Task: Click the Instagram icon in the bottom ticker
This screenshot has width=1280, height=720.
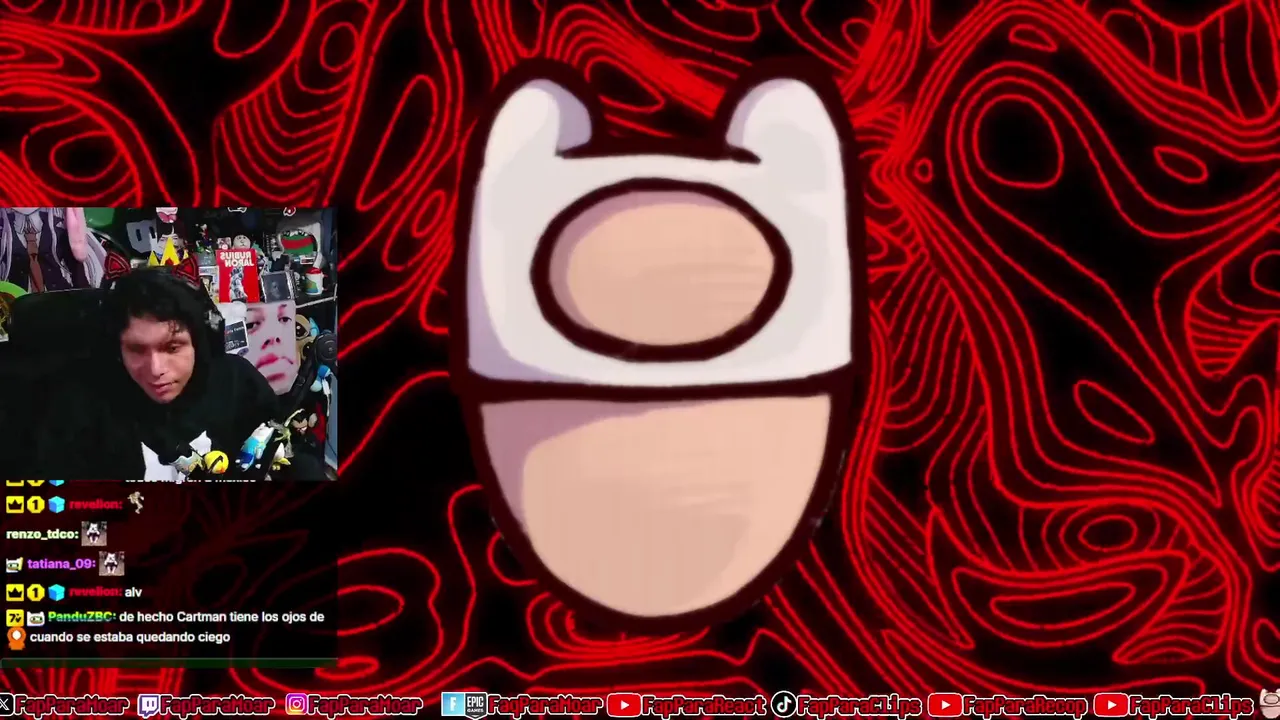Action: (297, 704)
